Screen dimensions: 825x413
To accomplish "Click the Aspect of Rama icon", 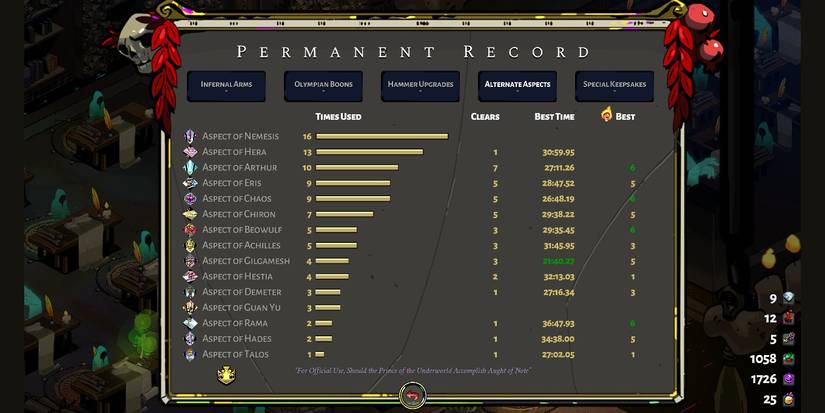I will coord(190,323).
